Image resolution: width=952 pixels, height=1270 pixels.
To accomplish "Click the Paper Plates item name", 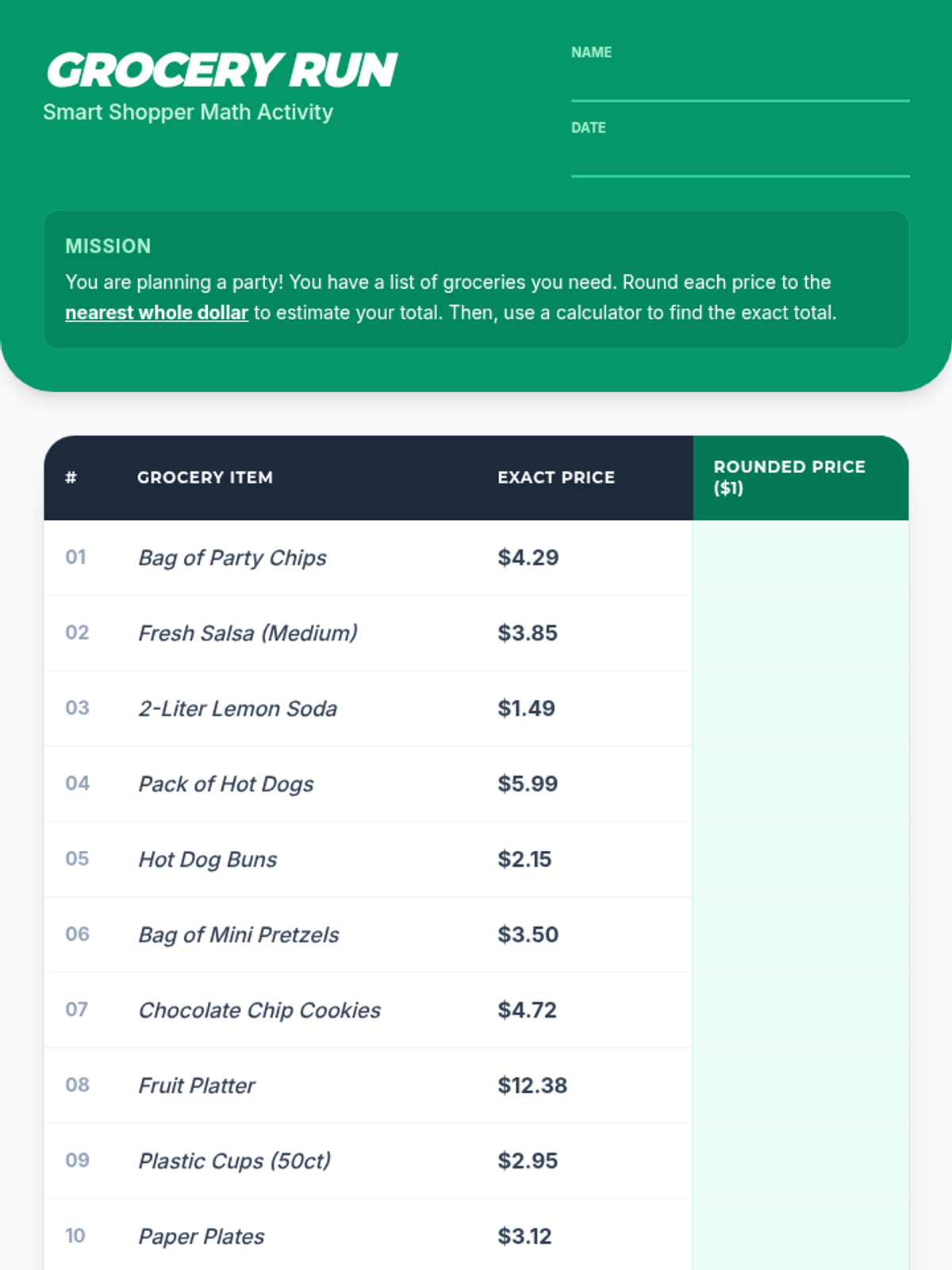I will point(202,1237).
